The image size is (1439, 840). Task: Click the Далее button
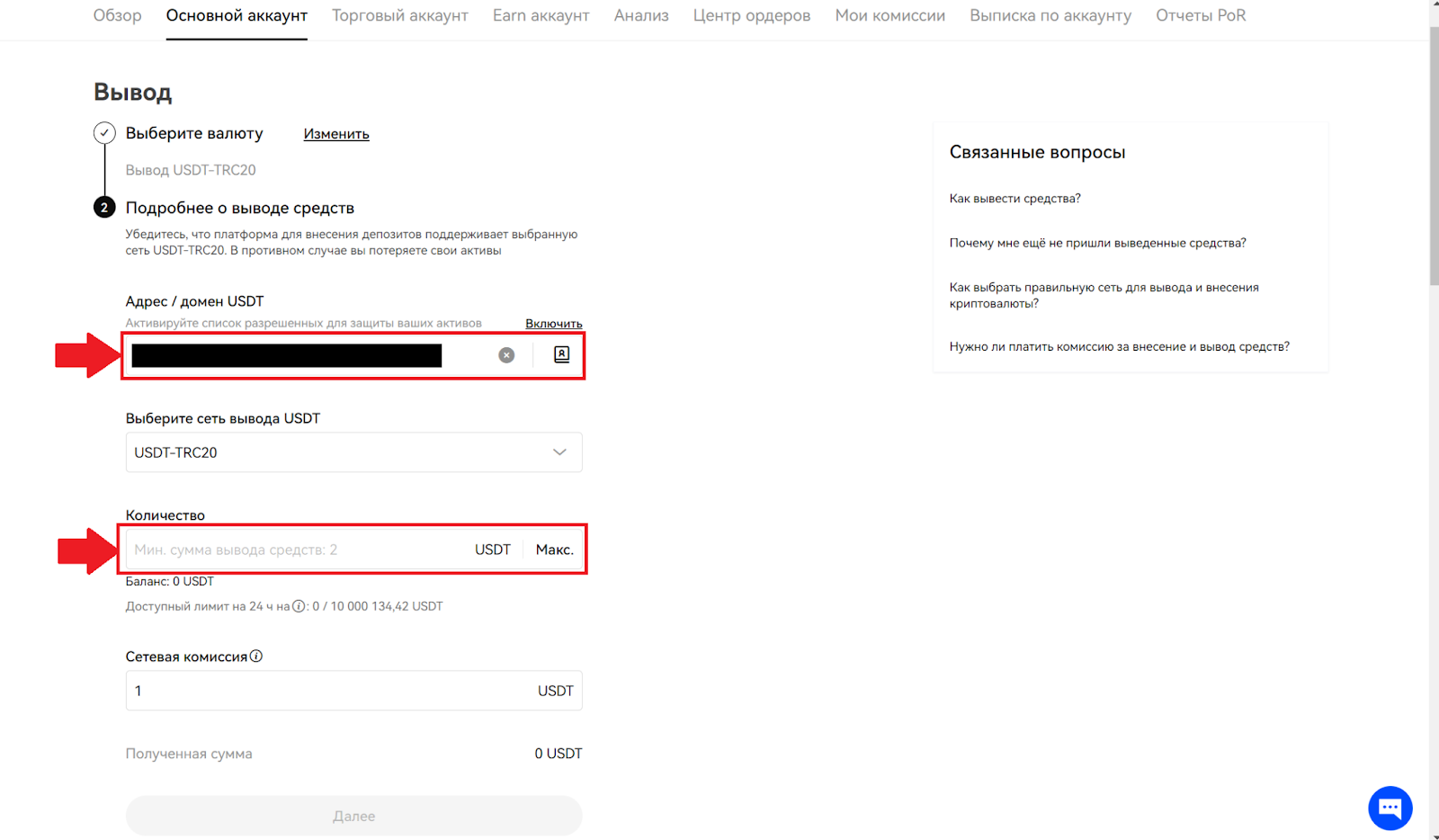point(353,816)
